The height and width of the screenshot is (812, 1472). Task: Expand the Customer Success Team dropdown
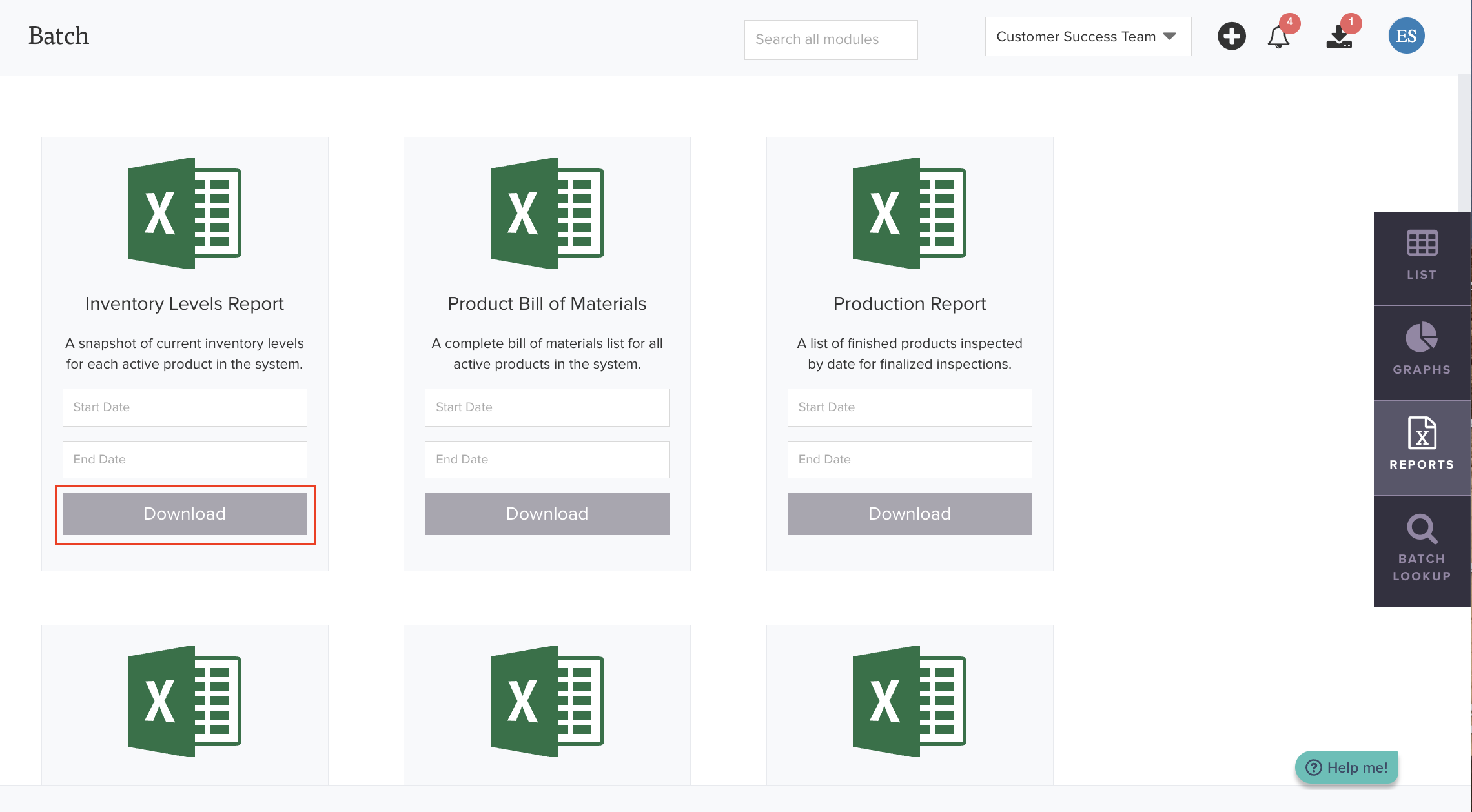(x=1088, y=37)
